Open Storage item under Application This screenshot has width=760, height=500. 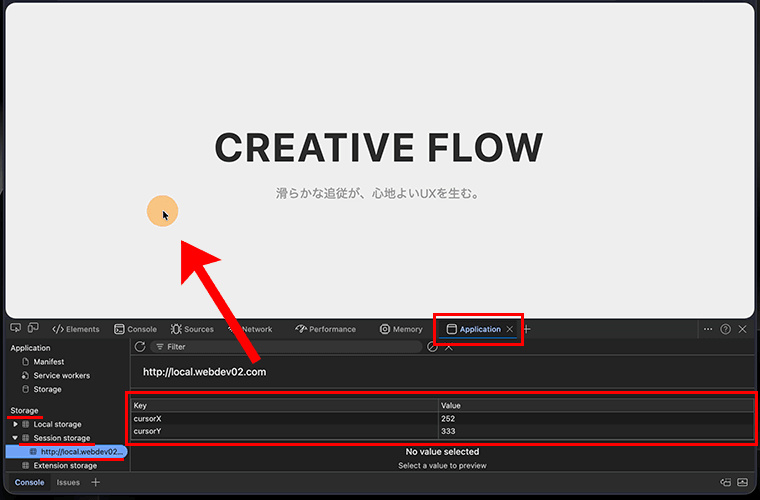47,389
